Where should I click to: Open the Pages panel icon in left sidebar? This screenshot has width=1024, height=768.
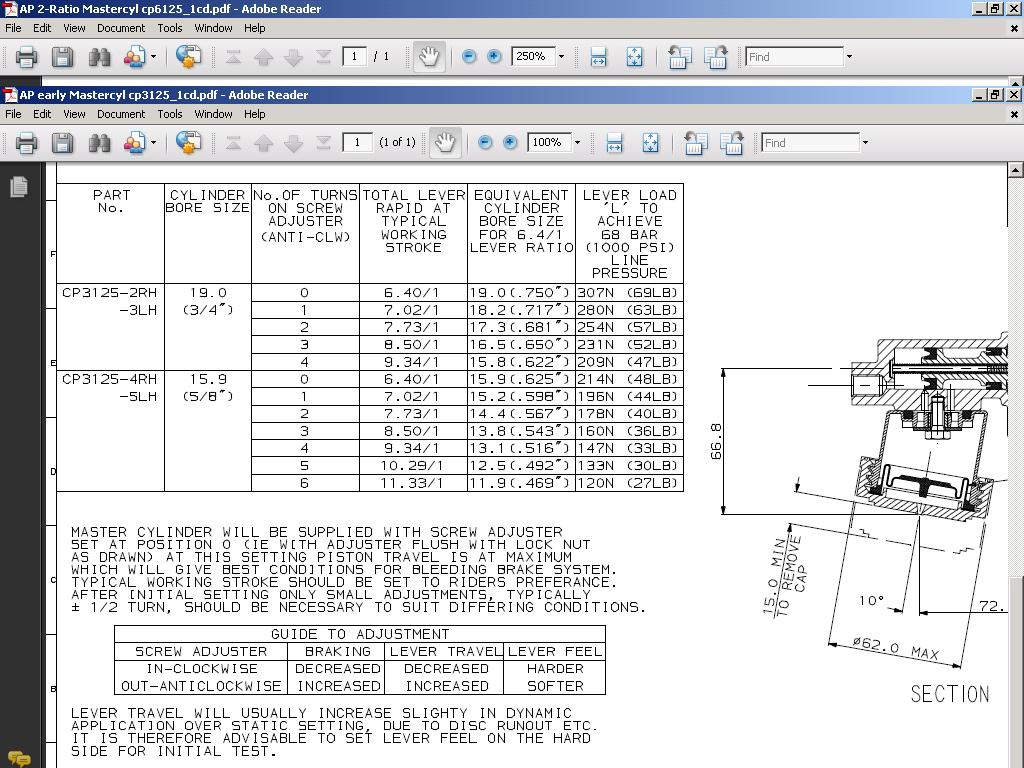click(18, 187)
